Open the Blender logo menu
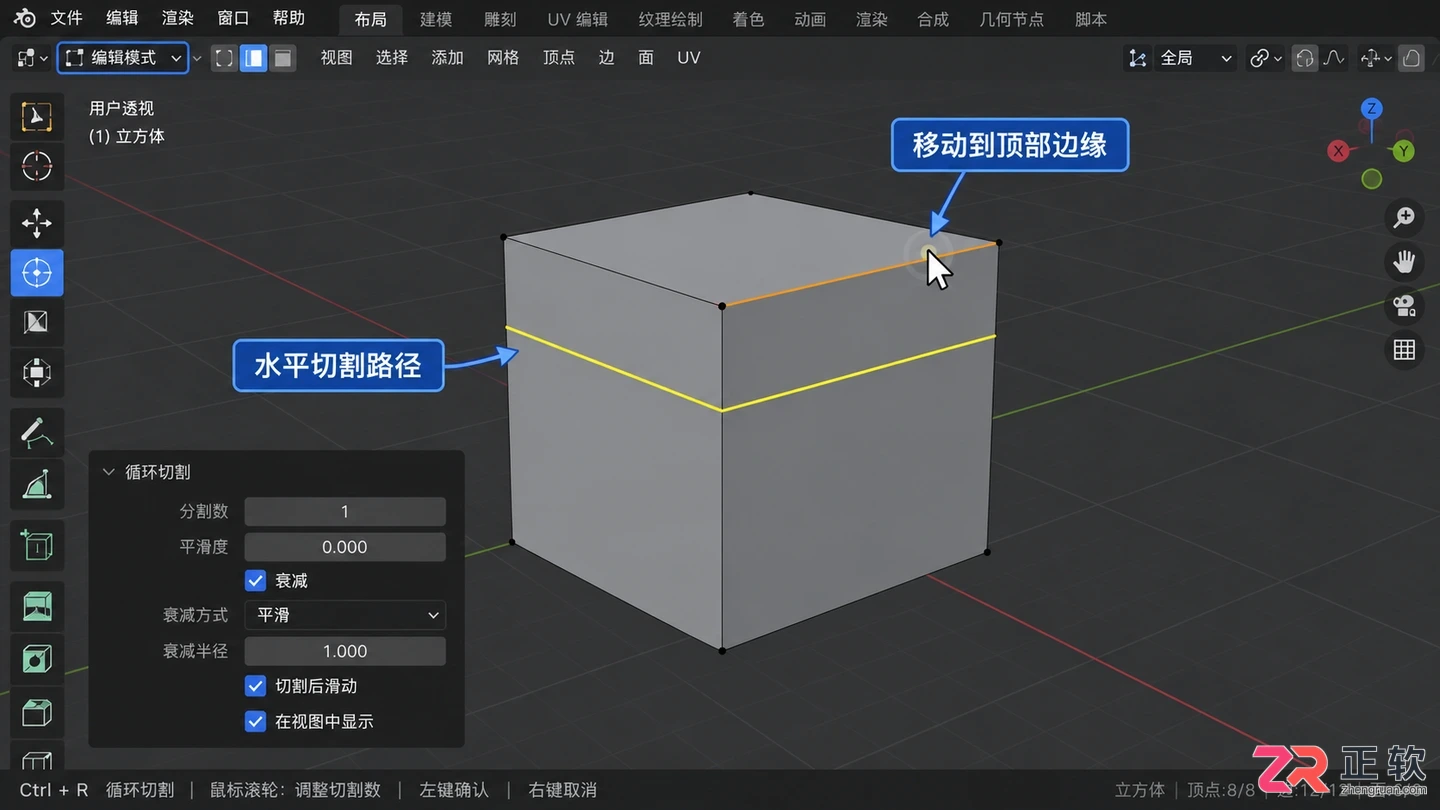1440x810 pixels. click(25, 19)
